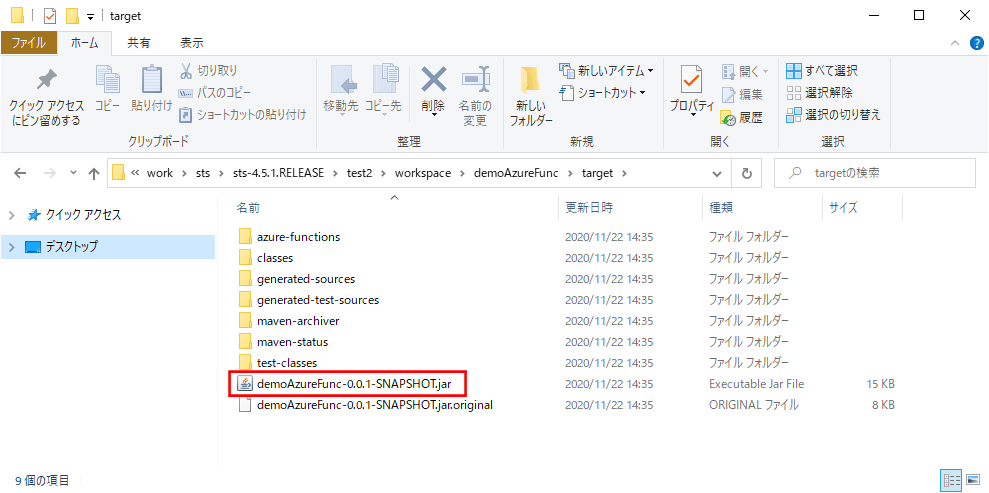Open Shortcut (ショートカット) dropdown
989x493 pixels.
point(603,93)
